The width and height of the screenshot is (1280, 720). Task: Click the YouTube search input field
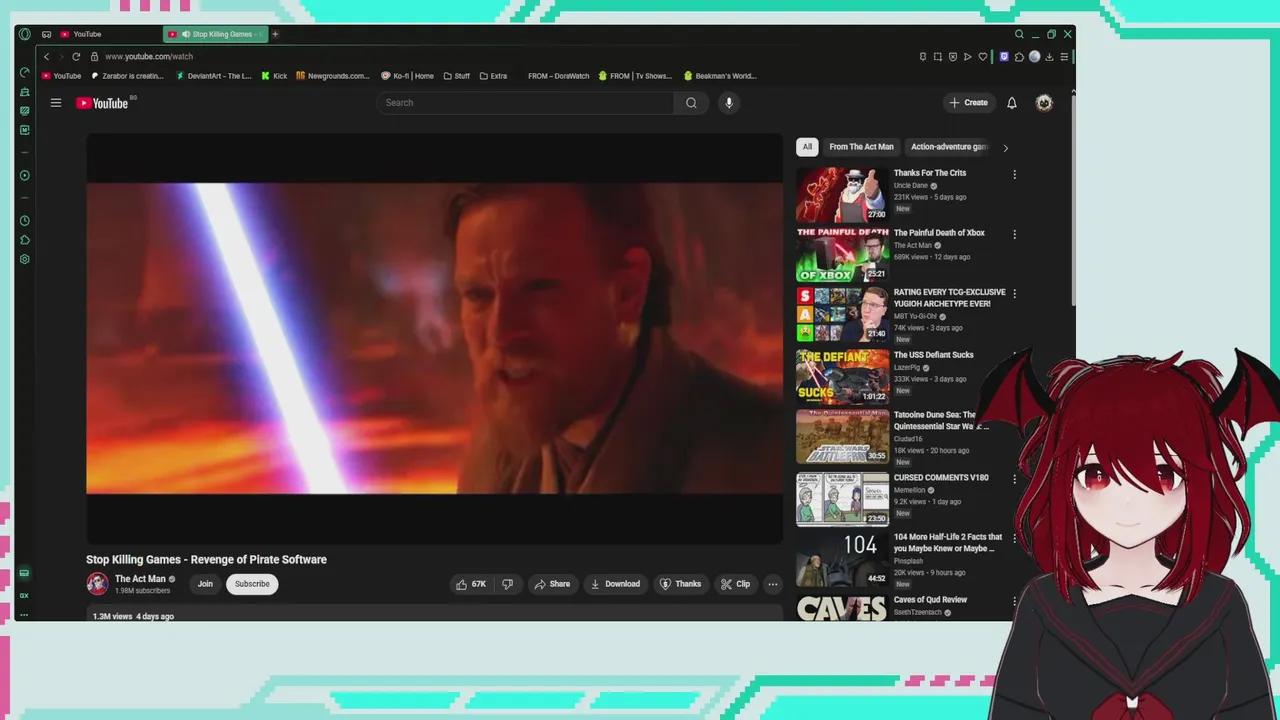[525, 103]
